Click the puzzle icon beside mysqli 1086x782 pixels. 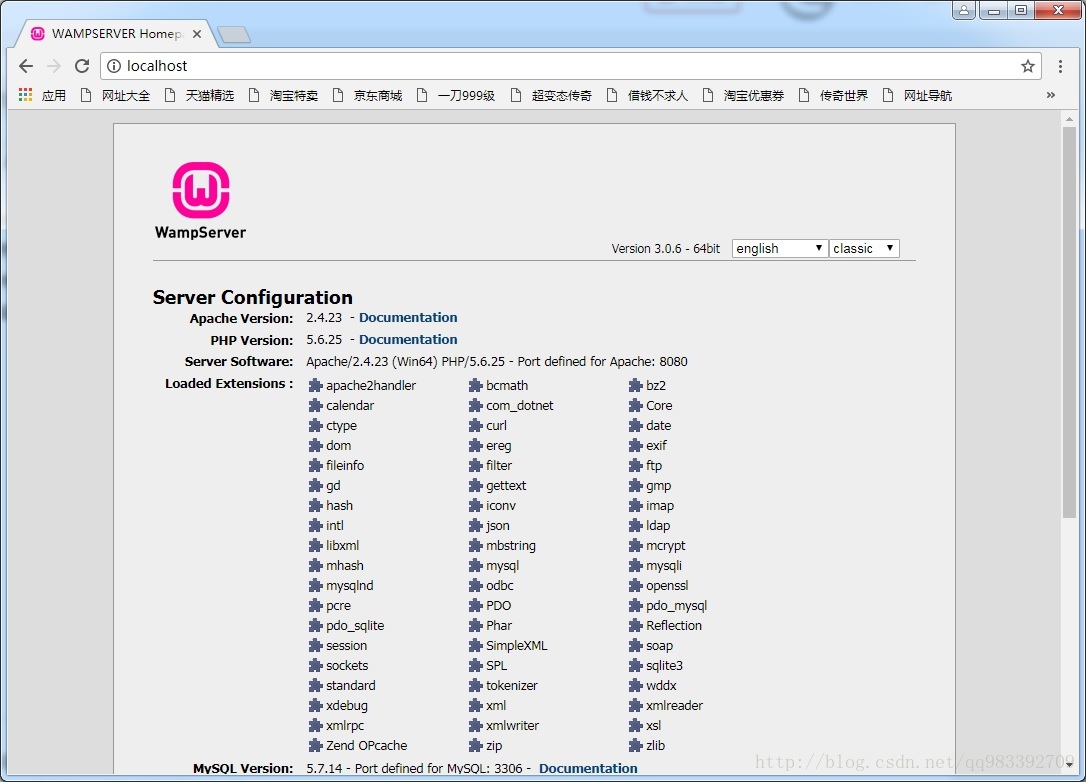pyautogui.click(x=635, y=565)
